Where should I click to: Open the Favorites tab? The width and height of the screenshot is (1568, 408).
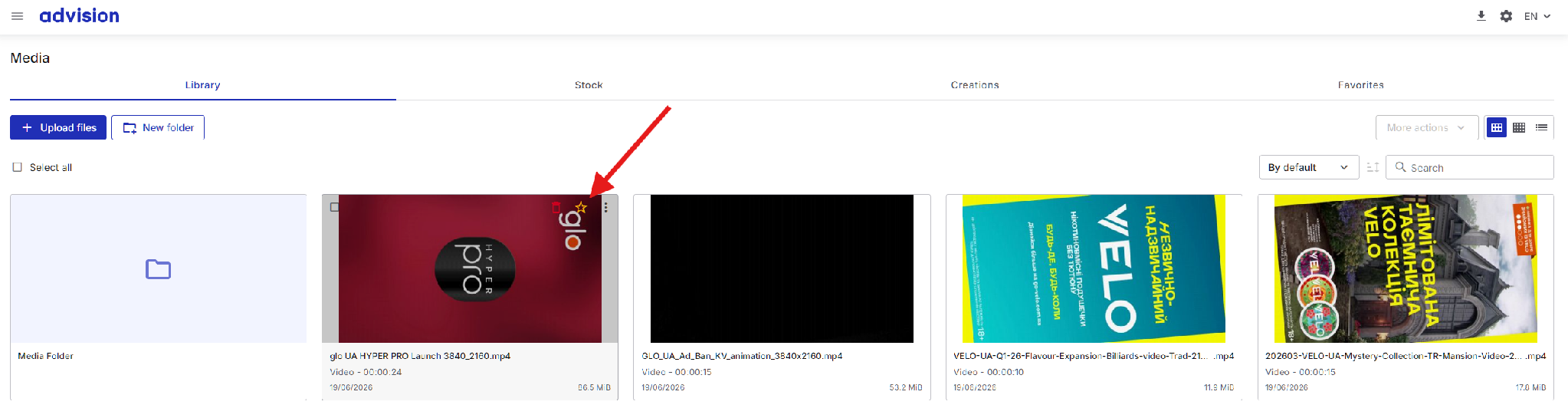click(1361, 85)
